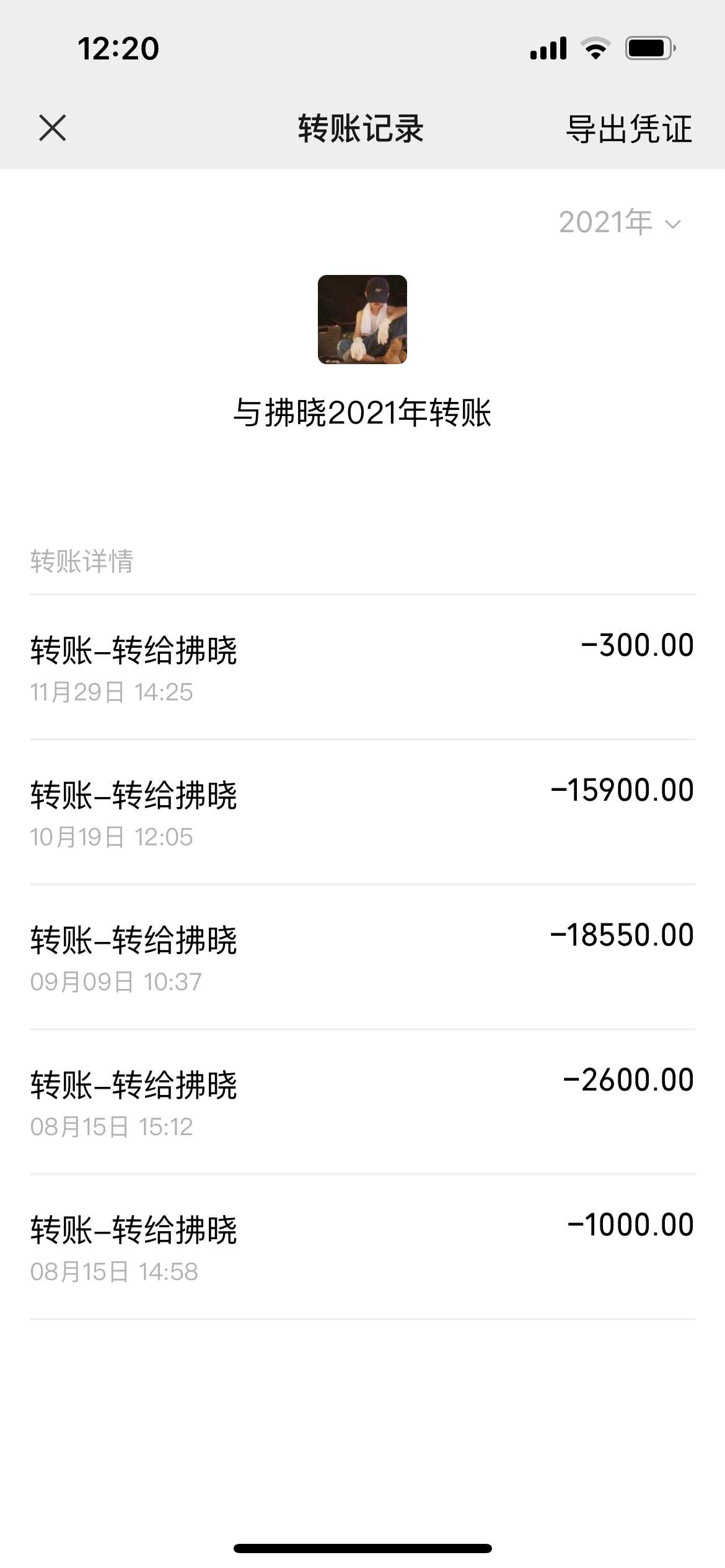
Task: Select the 10月19日 12:05 timestamp
Action: coord(112,837)
